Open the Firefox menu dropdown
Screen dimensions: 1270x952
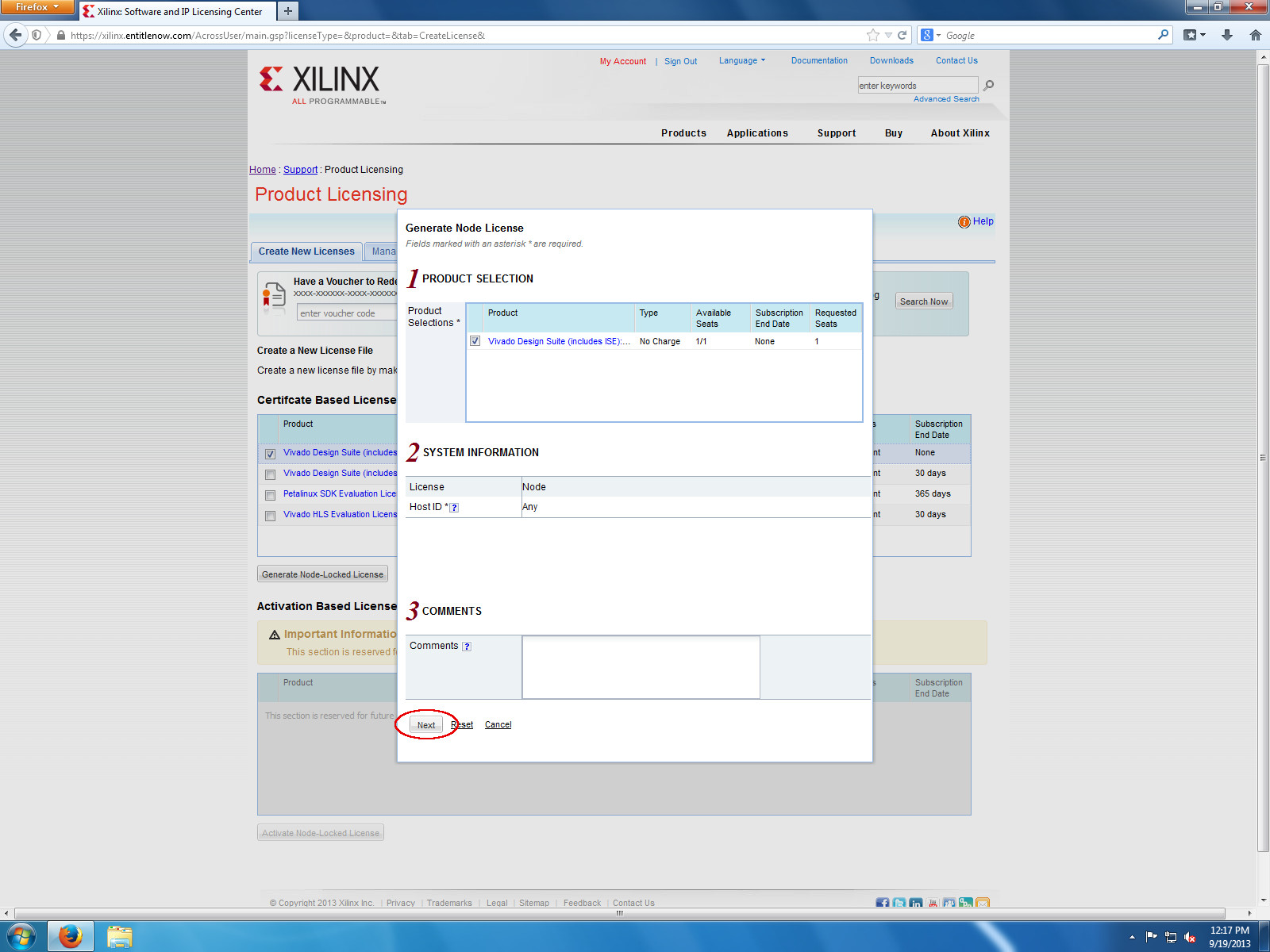tap(37, 7)
